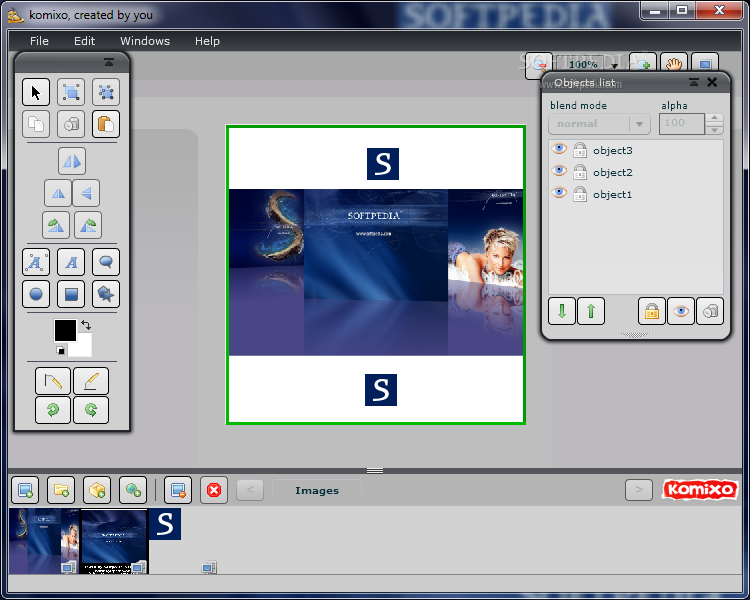Zoom in with the magnifier plus icon
750x600 pixels.
pyautogui.click(x=643, y=64)
